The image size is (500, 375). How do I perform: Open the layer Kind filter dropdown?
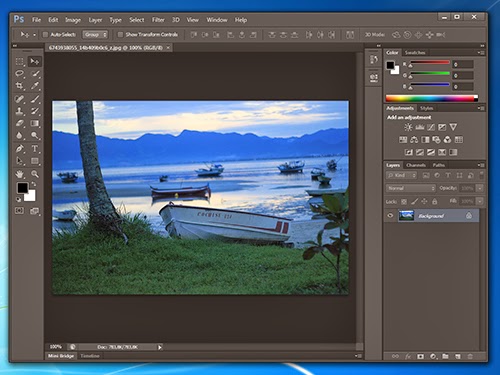point(401,175)
